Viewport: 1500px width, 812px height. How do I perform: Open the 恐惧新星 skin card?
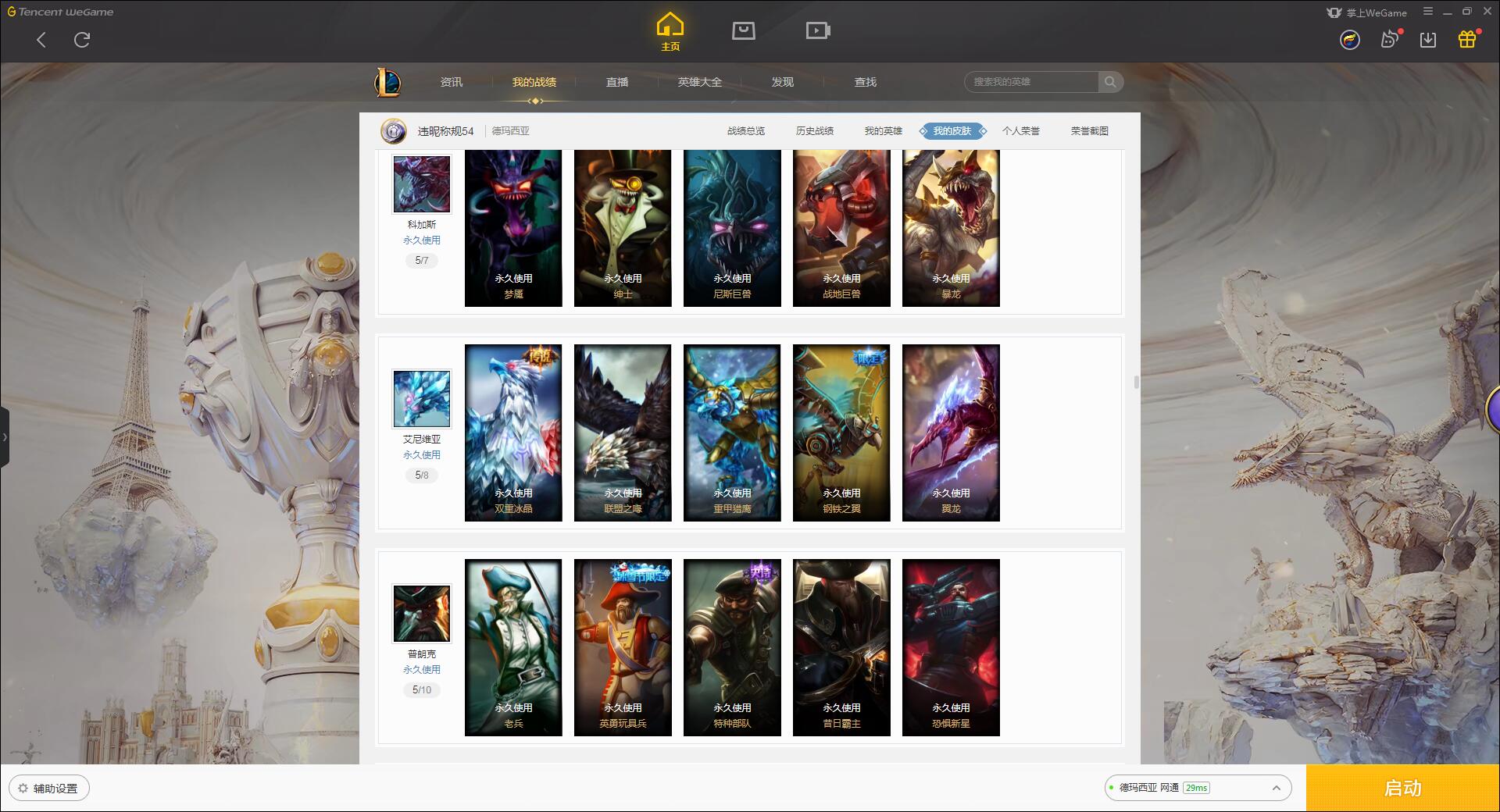click(951, 647)
